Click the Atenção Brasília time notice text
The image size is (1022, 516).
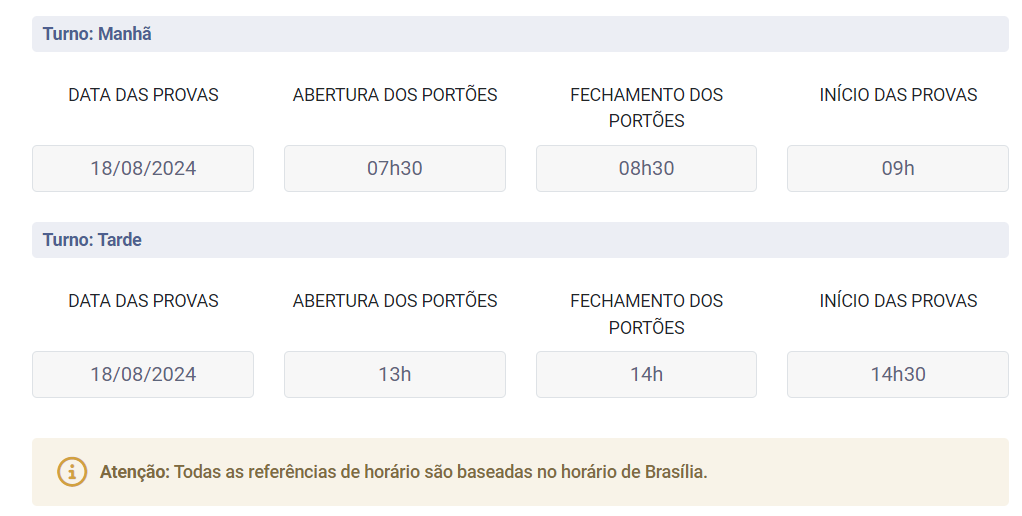(x=403, y=472)
